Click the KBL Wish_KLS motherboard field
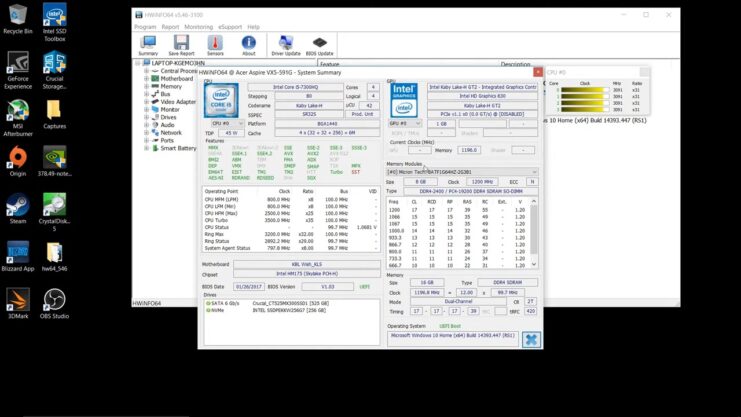The width and height of the screenshot is (741, 417). (307, 264)
